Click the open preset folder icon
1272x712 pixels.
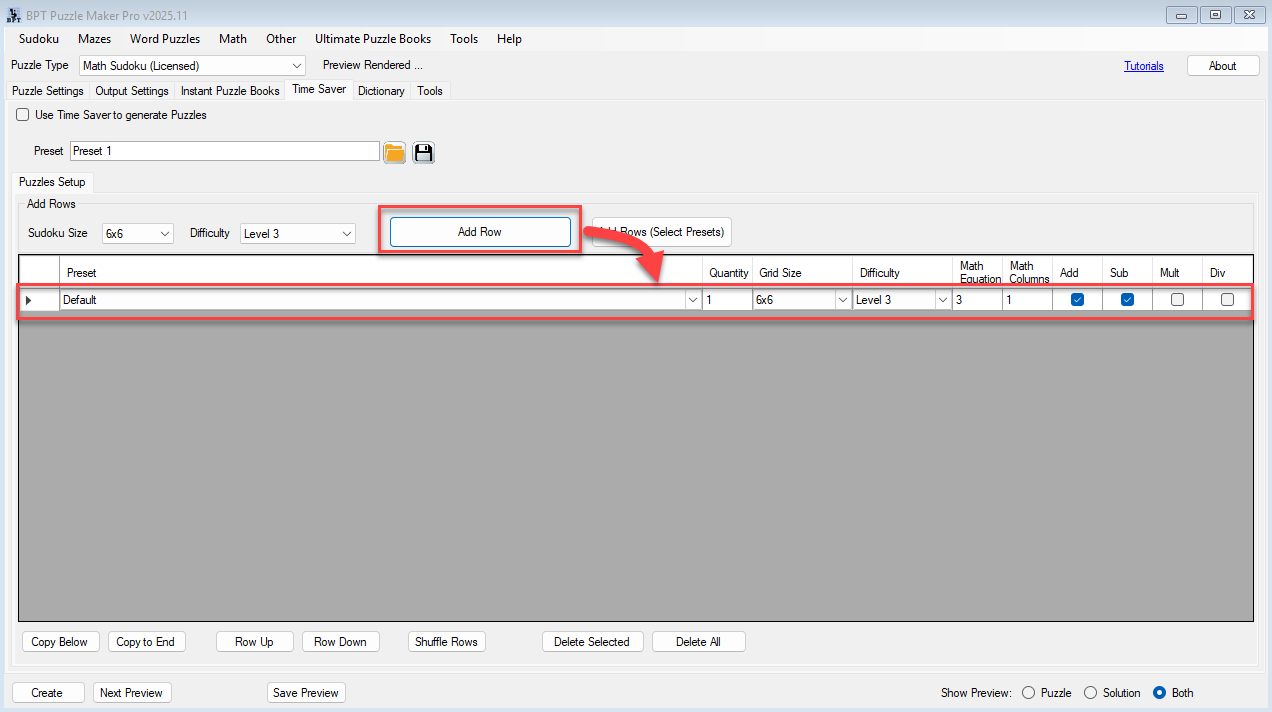click(x=394, y=152)
